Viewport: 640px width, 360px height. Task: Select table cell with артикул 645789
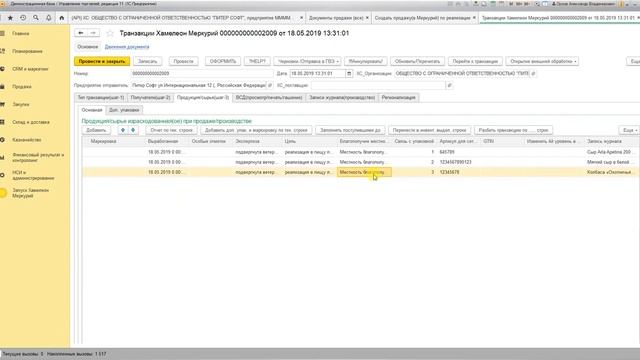click(459, 152)
